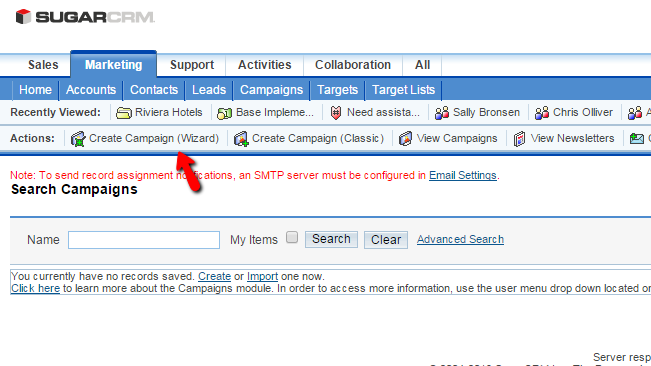Click the Search button
The image size is (651, 366).
click(331, 239)
